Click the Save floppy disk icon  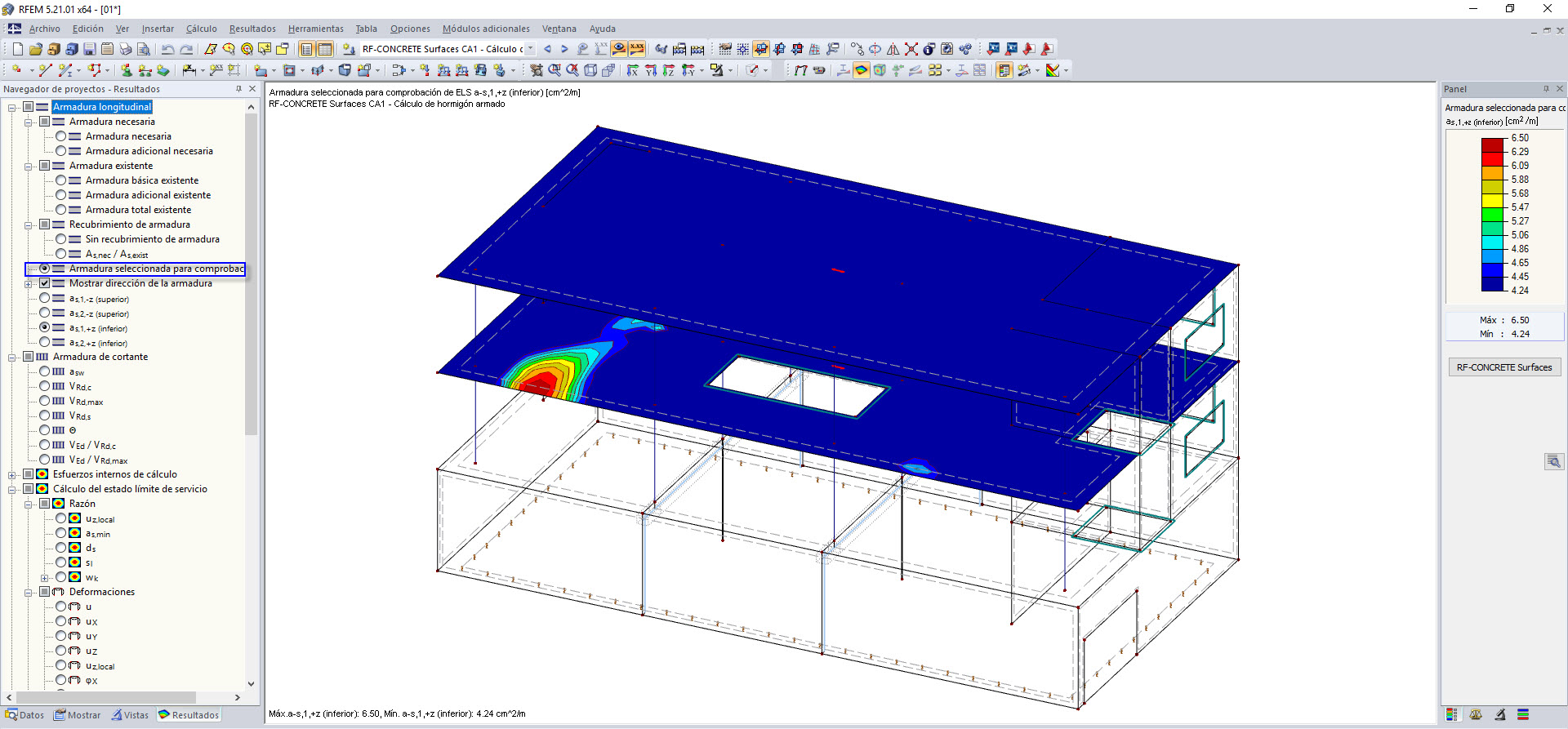90,49
